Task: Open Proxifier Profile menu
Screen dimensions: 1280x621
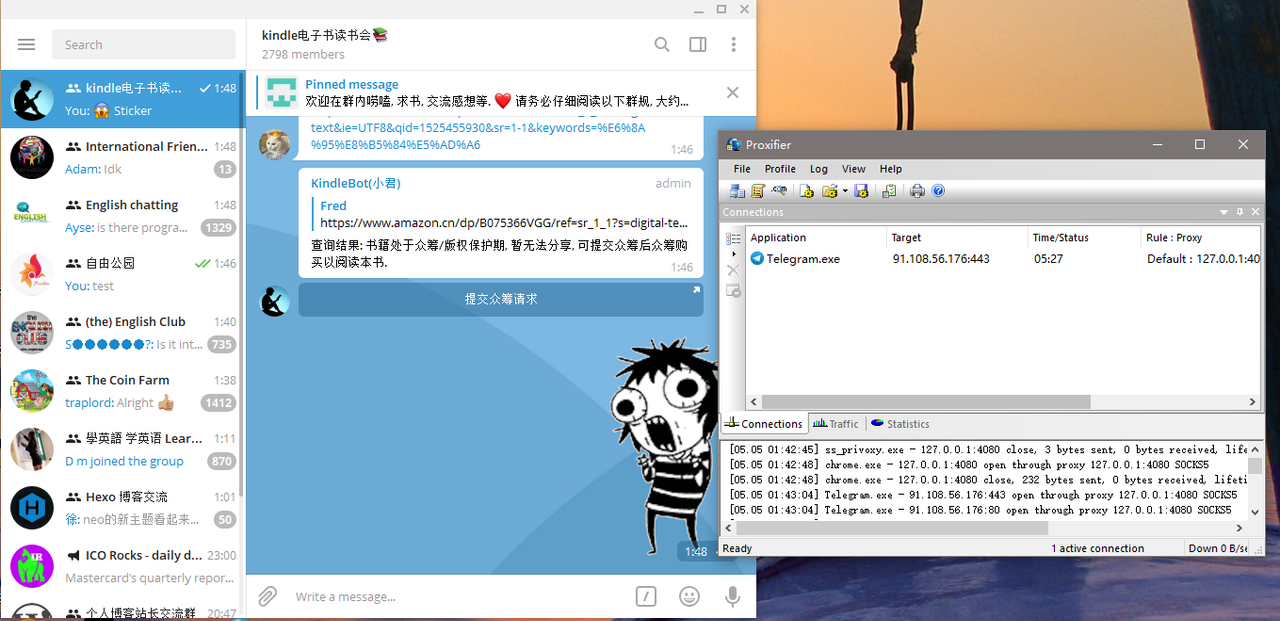Action: 780,169
